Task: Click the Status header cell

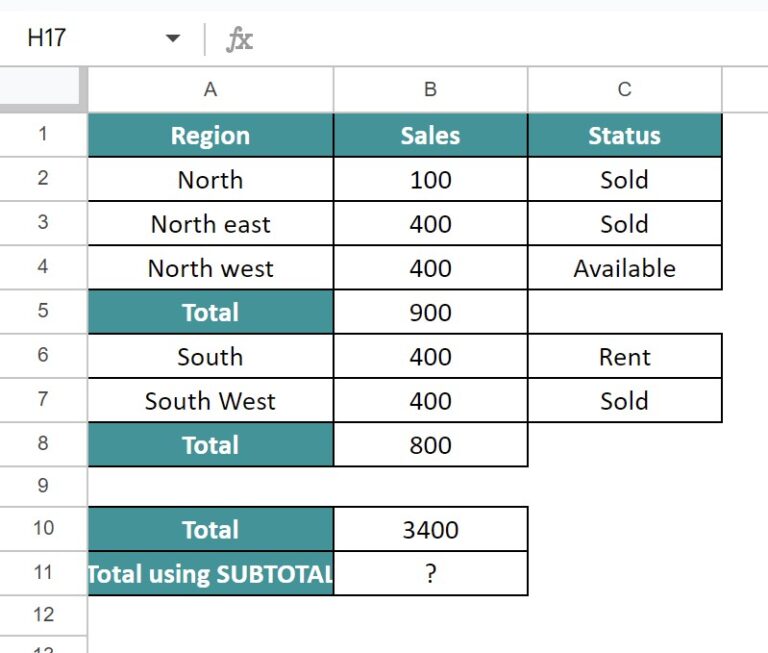Action: pos(624,135)
